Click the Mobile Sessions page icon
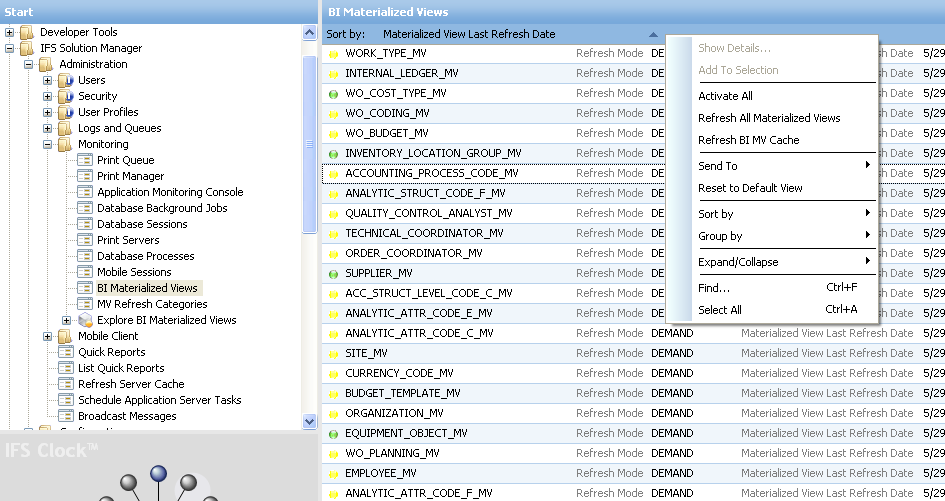 85,272
